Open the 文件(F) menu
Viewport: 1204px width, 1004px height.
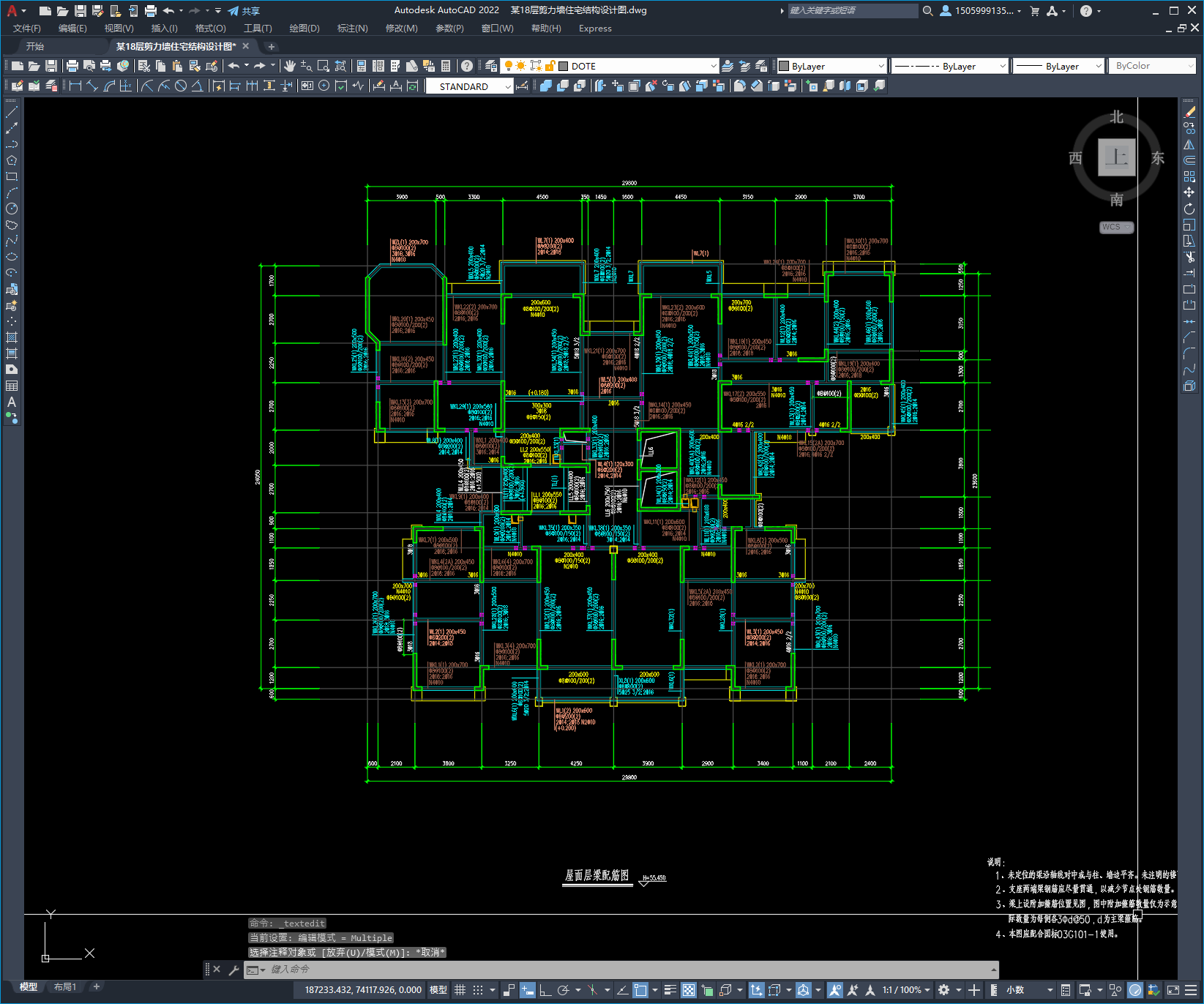pos(27,29)
